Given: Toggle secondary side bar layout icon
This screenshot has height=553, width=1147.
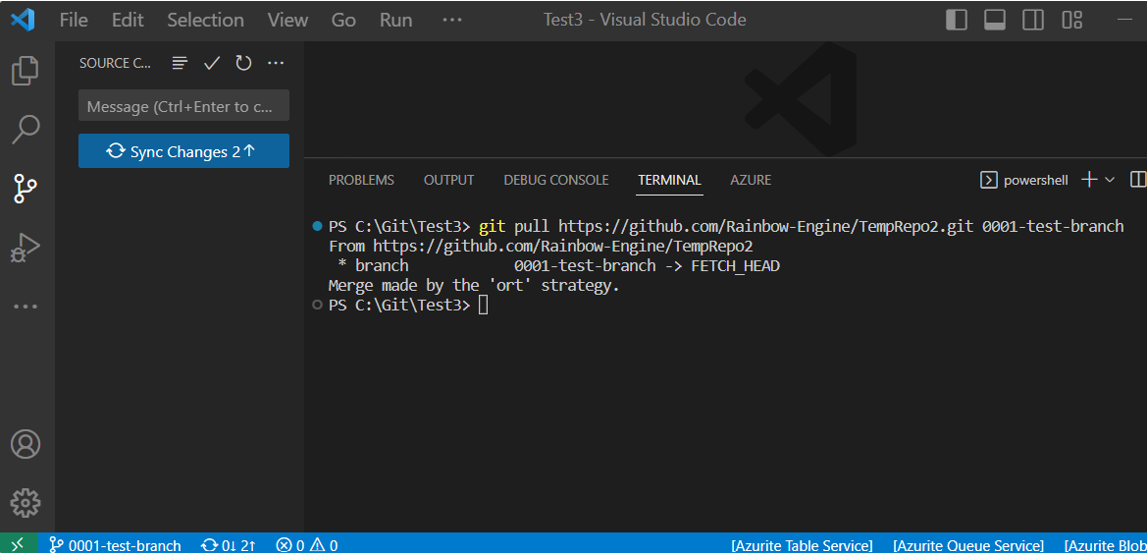Looking at the screenshot, I should (1033, 20).
